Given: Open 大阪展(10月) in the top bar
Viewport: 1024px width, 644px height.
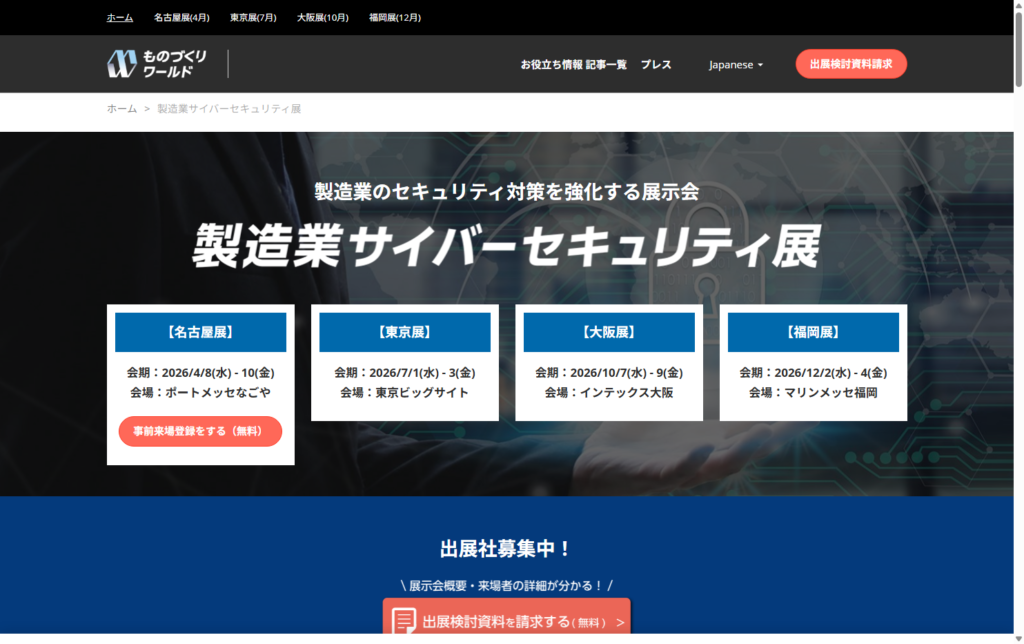Looking at the screenshot, I should click(x=322, y=17).
